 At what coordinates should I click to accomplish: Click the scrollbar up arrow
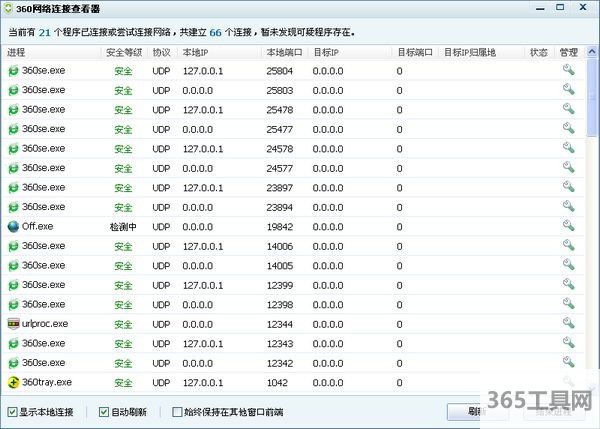(x=590, y=51)
